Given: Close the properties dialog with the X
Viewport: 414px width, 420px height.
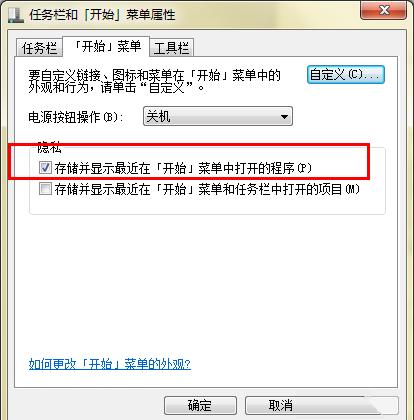Looking at the screenshot, I should pos(384,10).
